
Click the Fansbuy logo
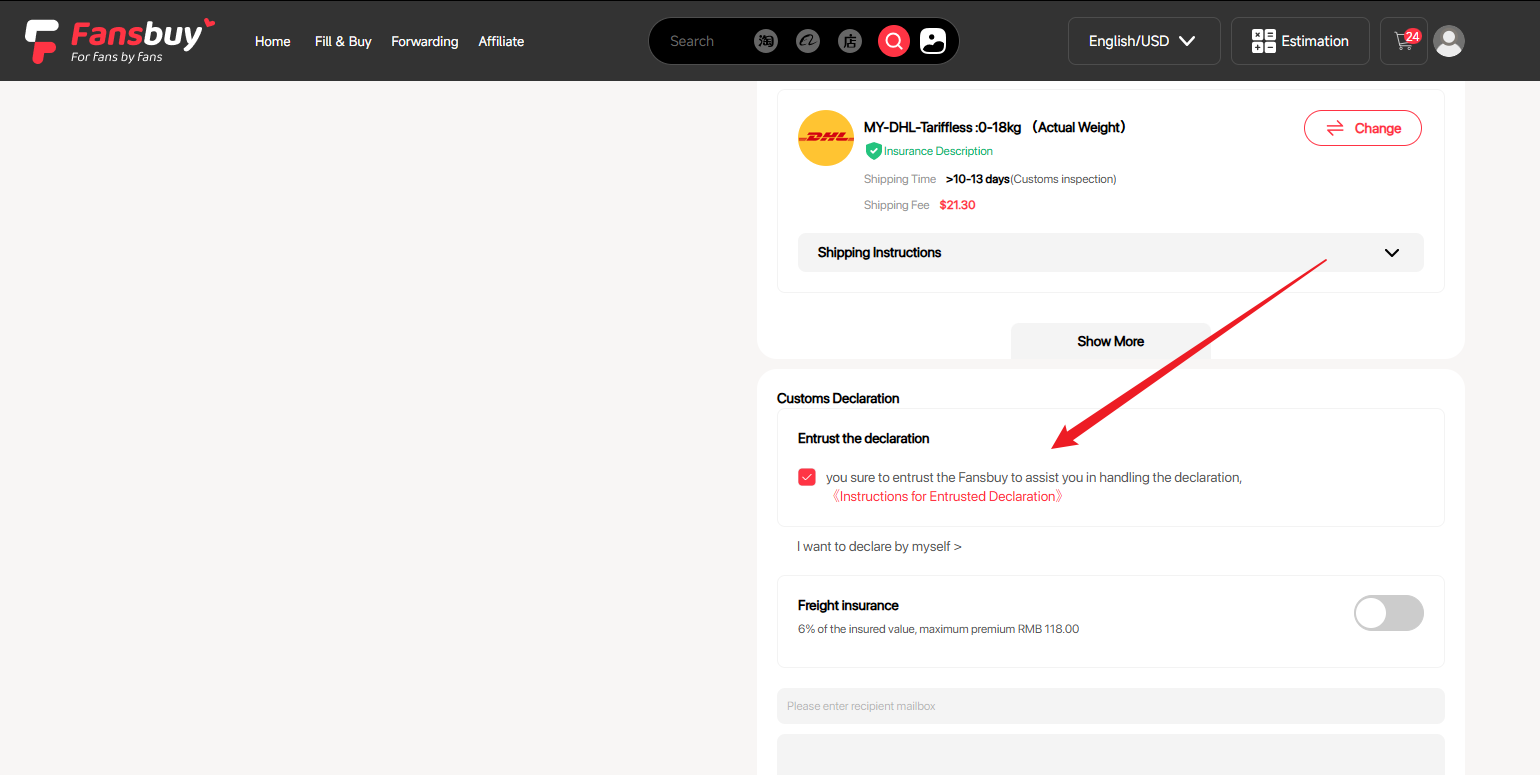[x=120, y=40]
